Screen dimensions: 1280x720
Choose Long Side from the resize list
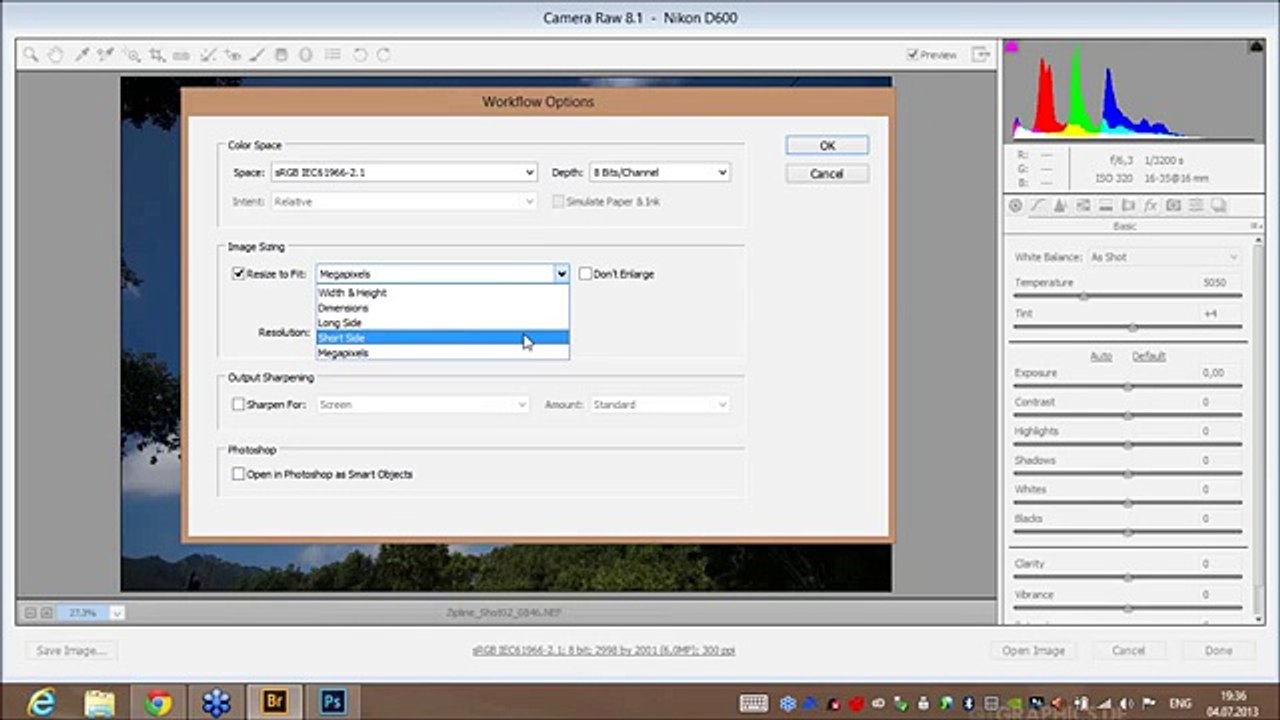[x=443, y=323]
